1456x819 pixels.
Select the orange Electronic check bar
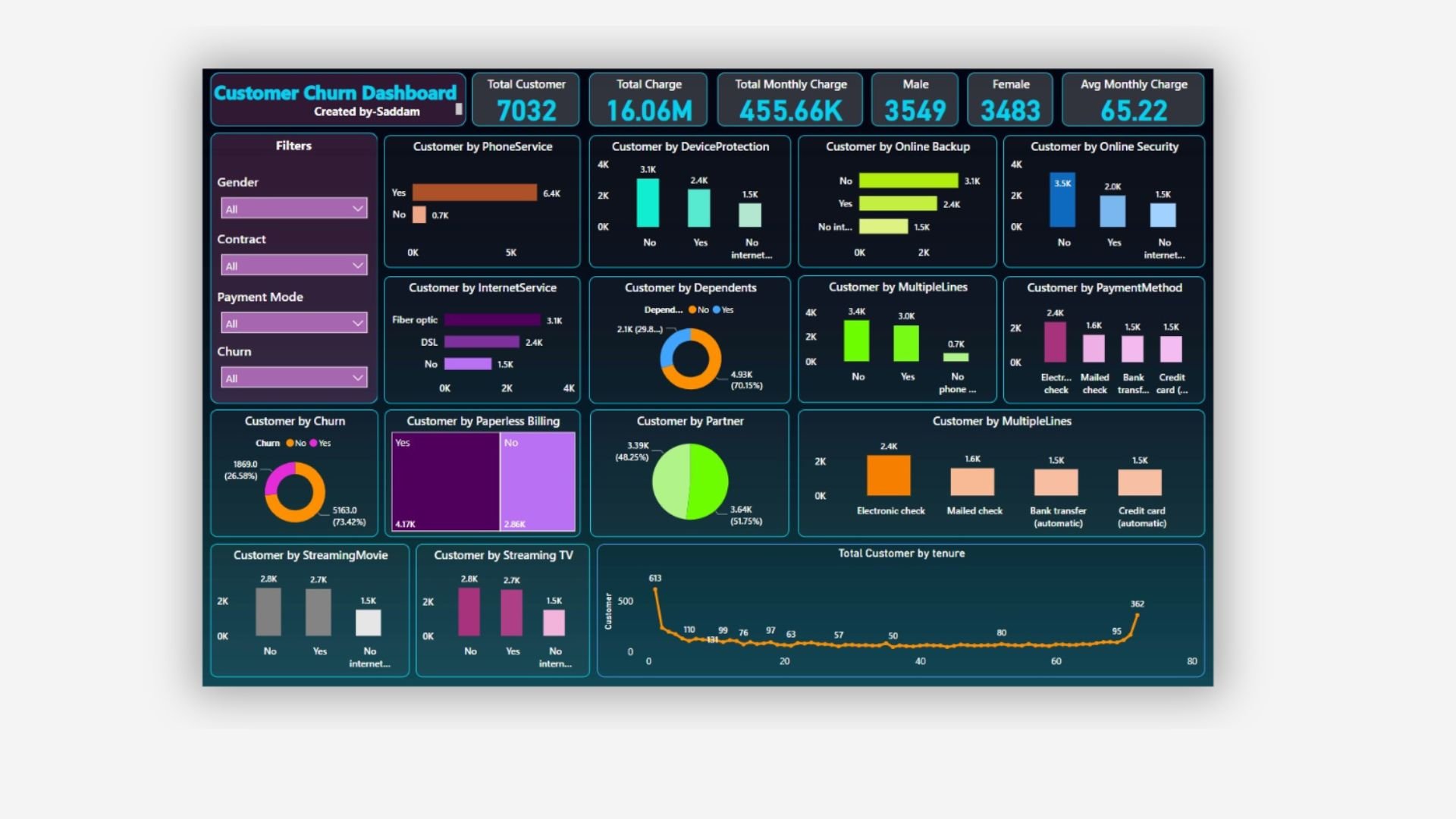(888, 475)
